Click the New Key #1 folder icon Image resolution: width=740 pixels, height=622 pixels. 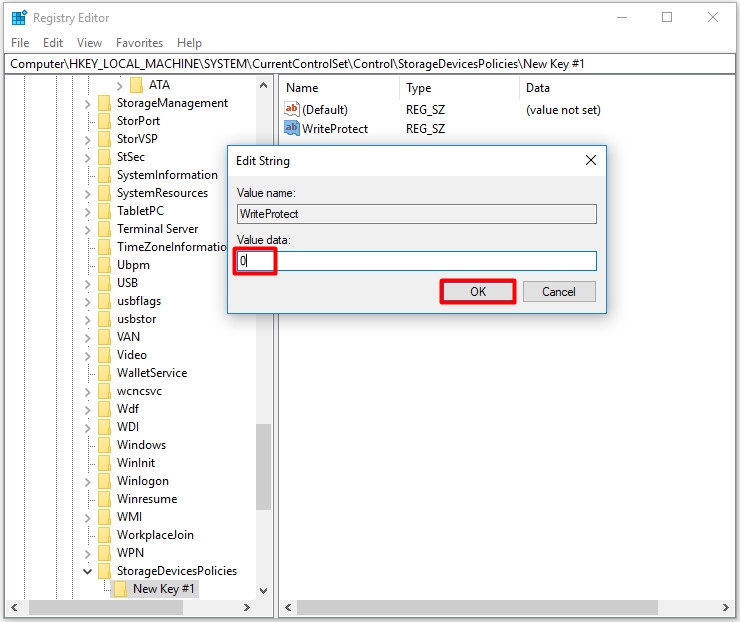pyautogui.click(x=120, y=588)
